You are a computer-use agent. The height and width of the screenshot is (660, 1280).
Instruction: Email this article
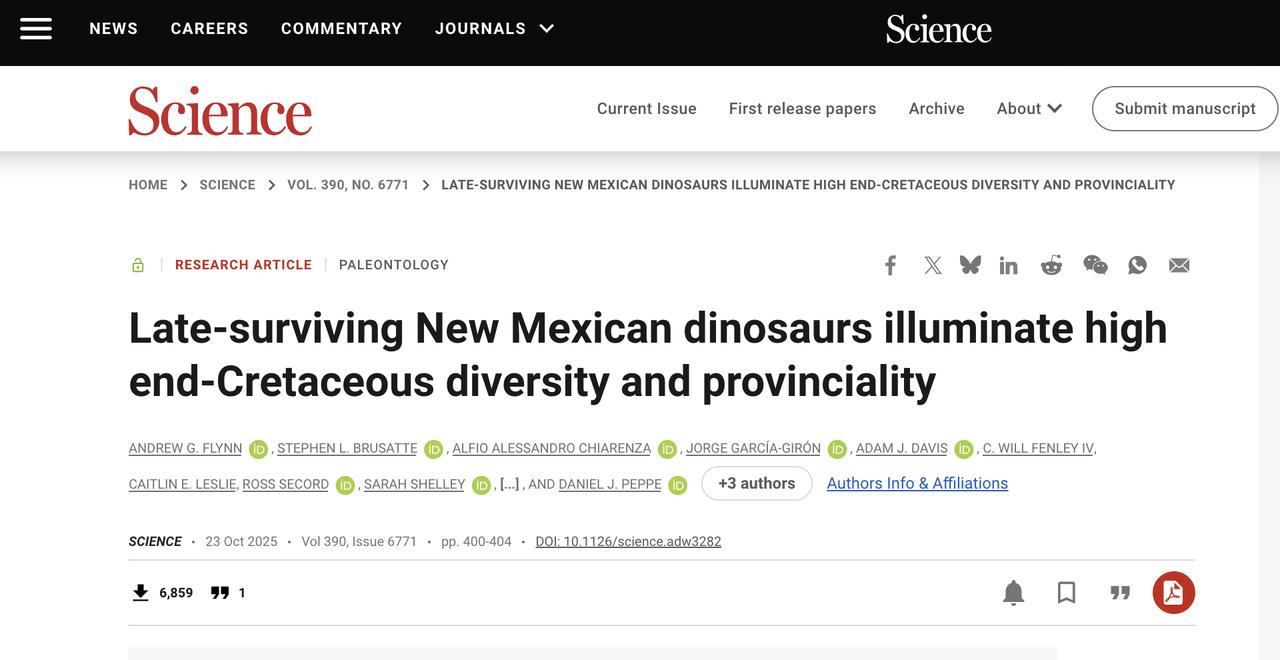point(1179,265)
